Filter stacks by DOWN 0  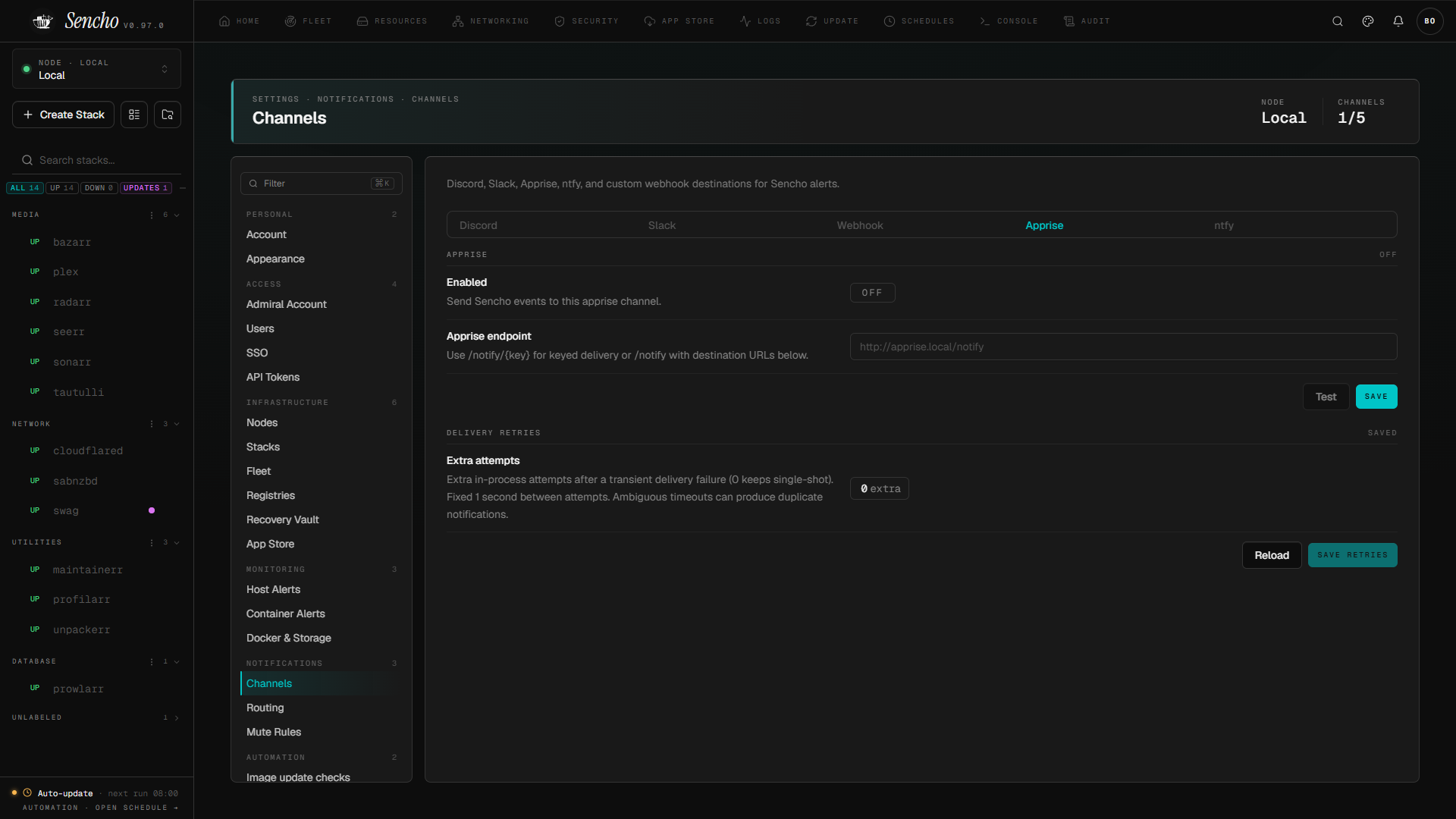coord(99,188)
